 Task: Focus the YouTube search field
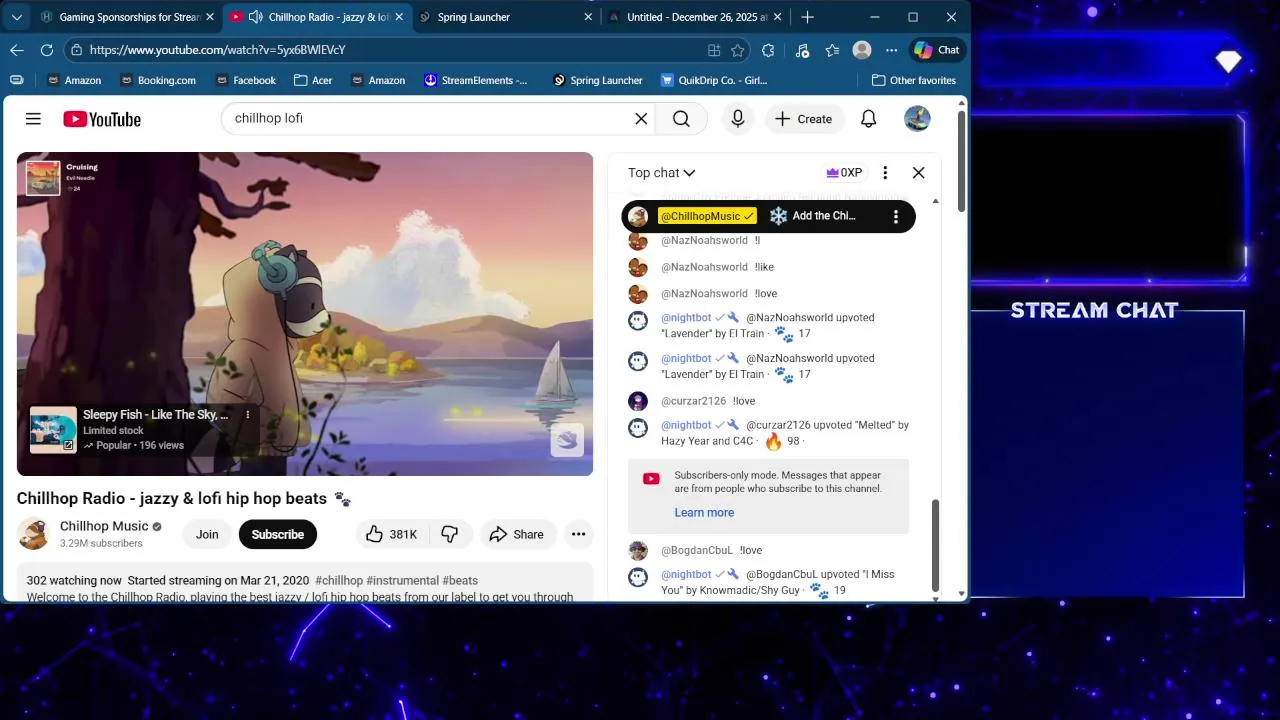(430, 119)
